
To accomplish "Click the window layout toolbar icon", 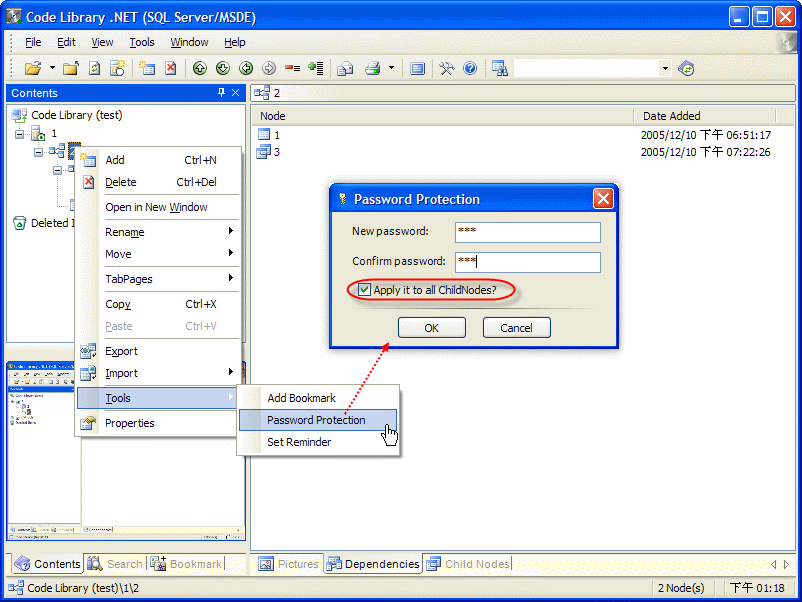I will point(417,68).
